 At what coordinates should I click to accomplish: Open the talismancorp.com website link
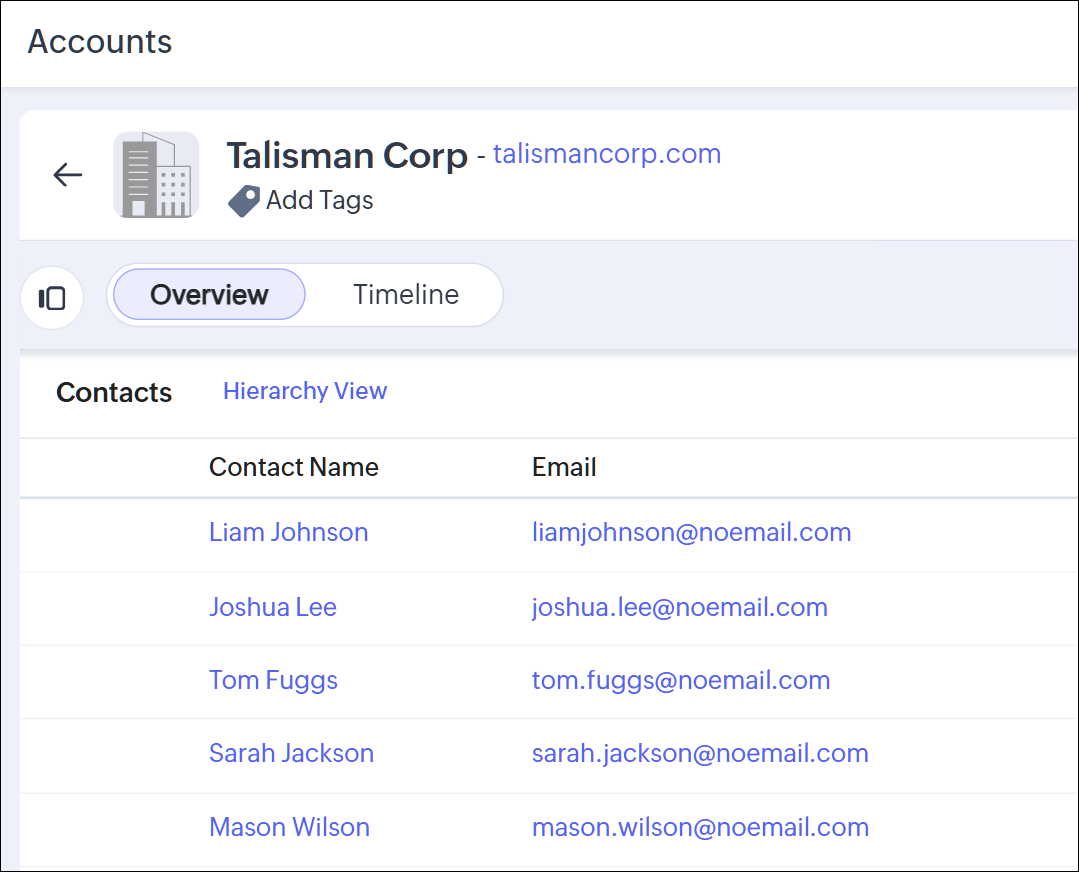click(607, 154)
